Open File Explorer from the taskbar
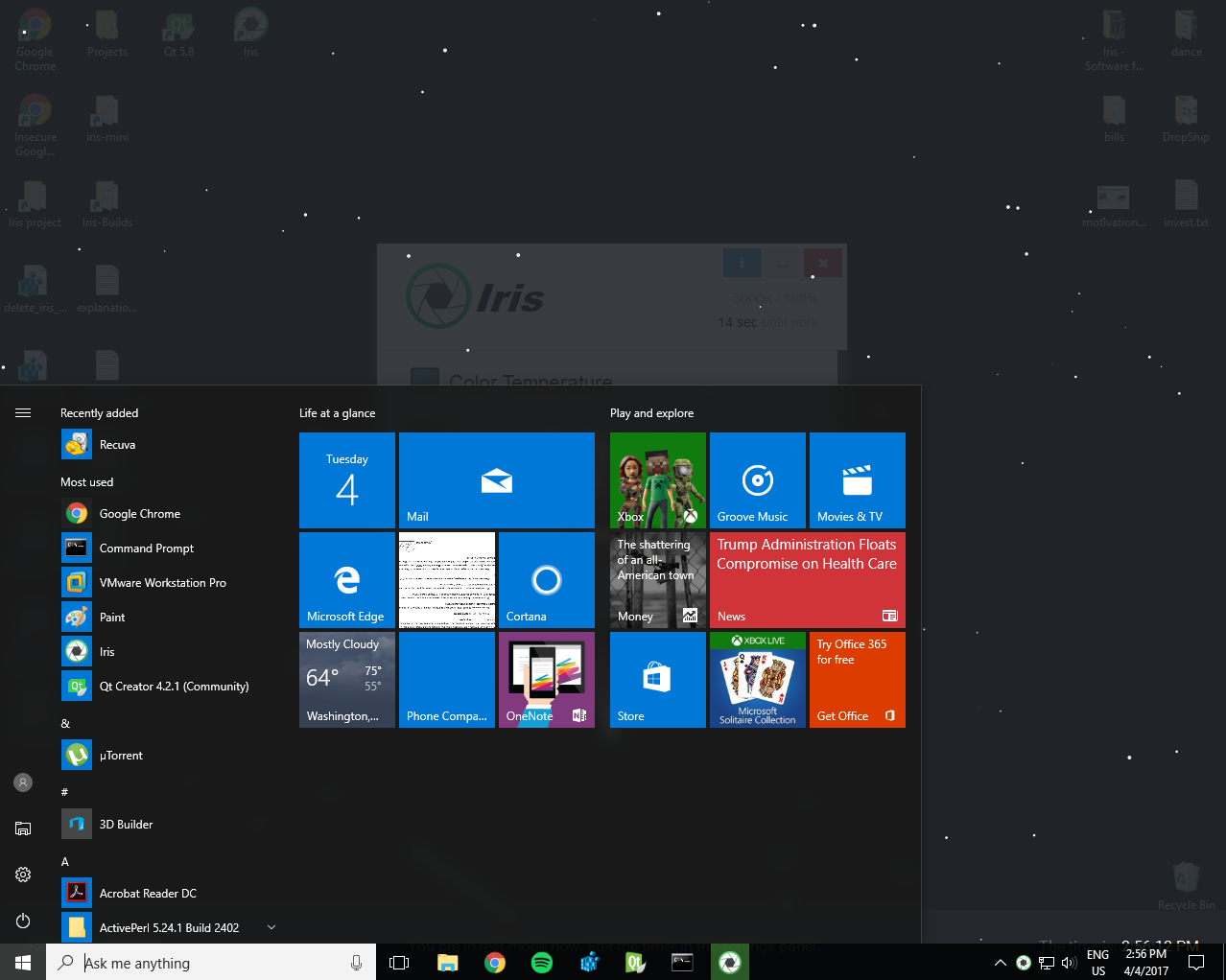 tap(447, 962)
